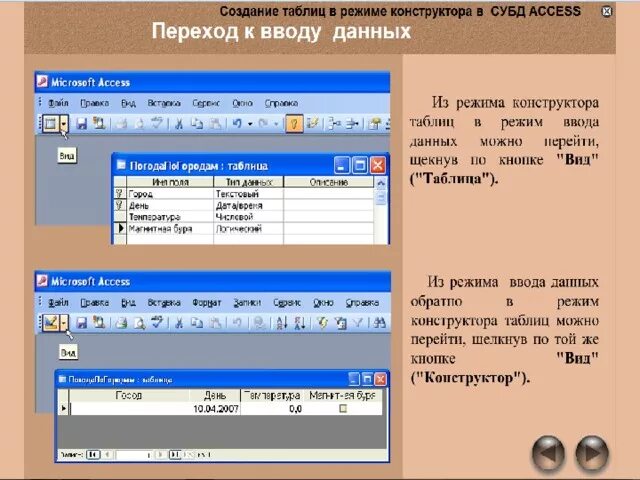Click Spelling check icon in lower toolbar
The width and height of the screenshot is (640, 480).
157,323
